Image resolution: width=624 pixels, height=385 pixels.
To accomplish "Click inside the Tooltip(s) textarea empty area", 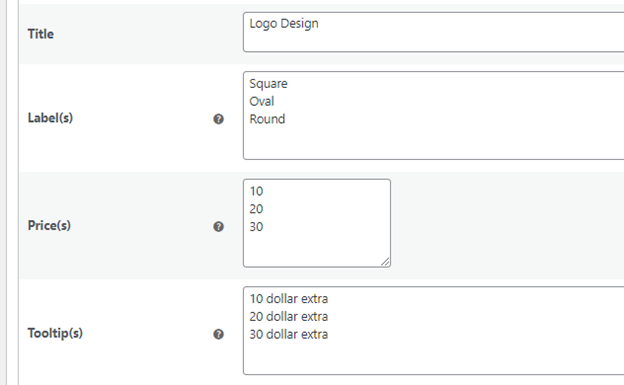I will 433,358.
